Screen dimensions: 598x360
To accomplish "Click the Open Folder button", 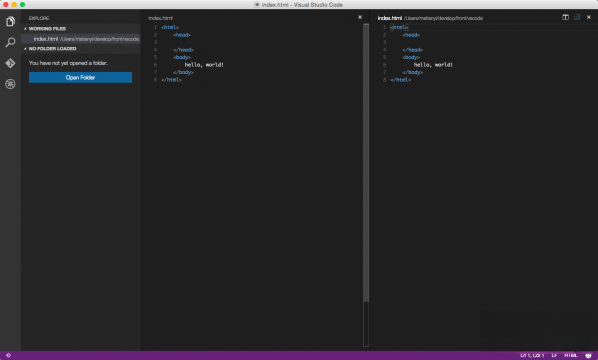I will coord(80,77).
